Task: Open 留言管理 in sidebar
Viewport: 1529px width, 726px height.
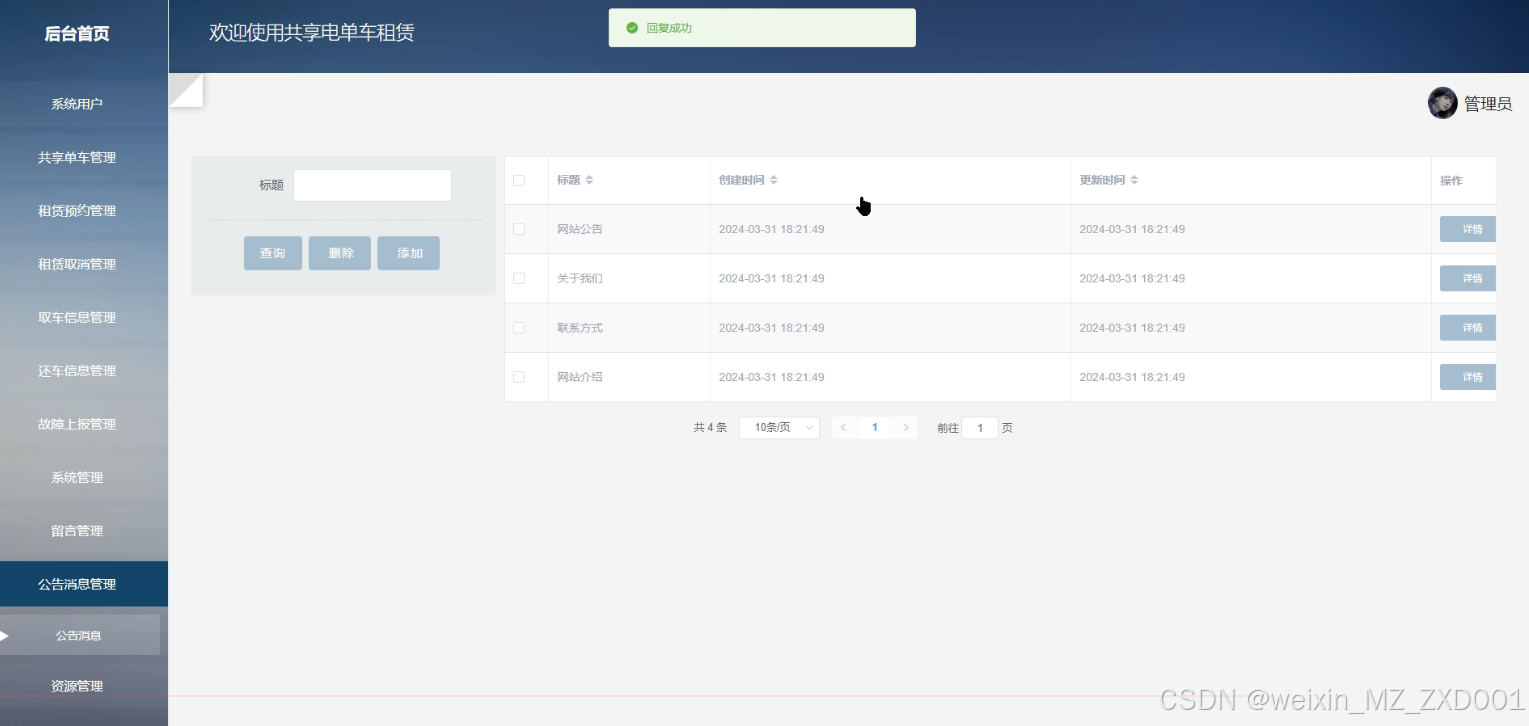Action: [77, 531]
